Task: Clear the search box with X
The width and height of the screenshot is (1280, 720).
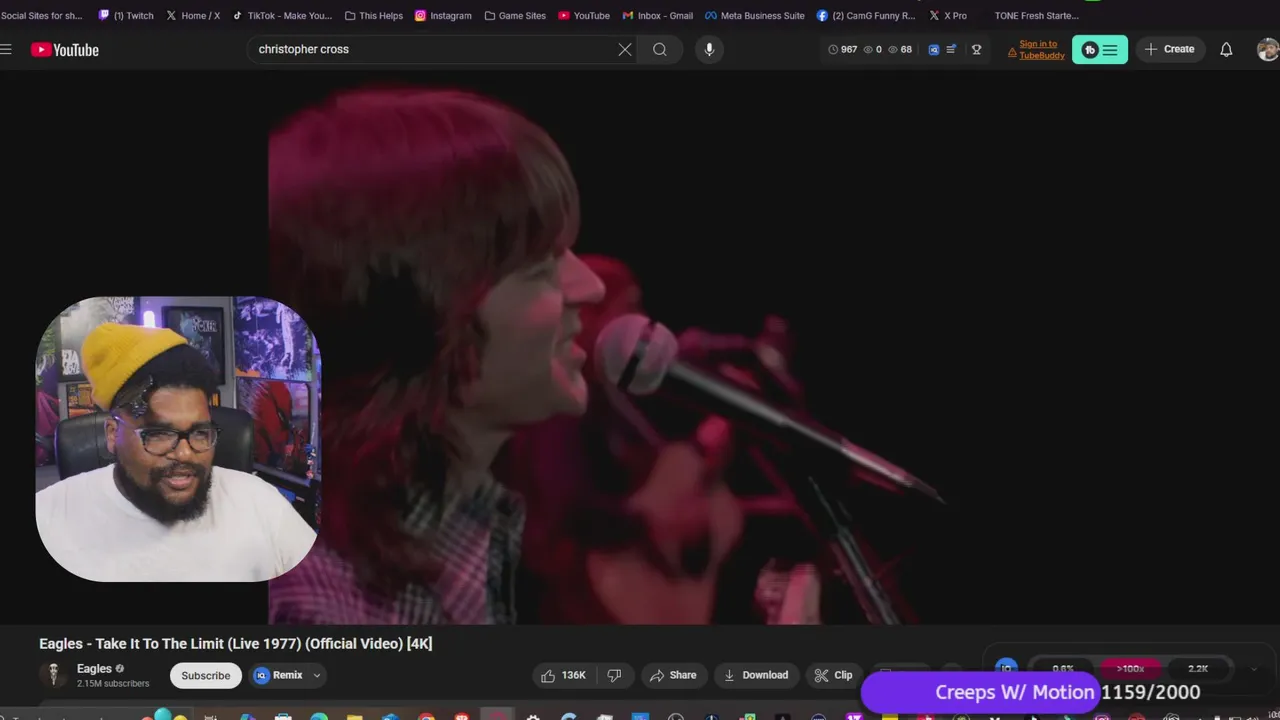Action: click(x=625, y=49)
